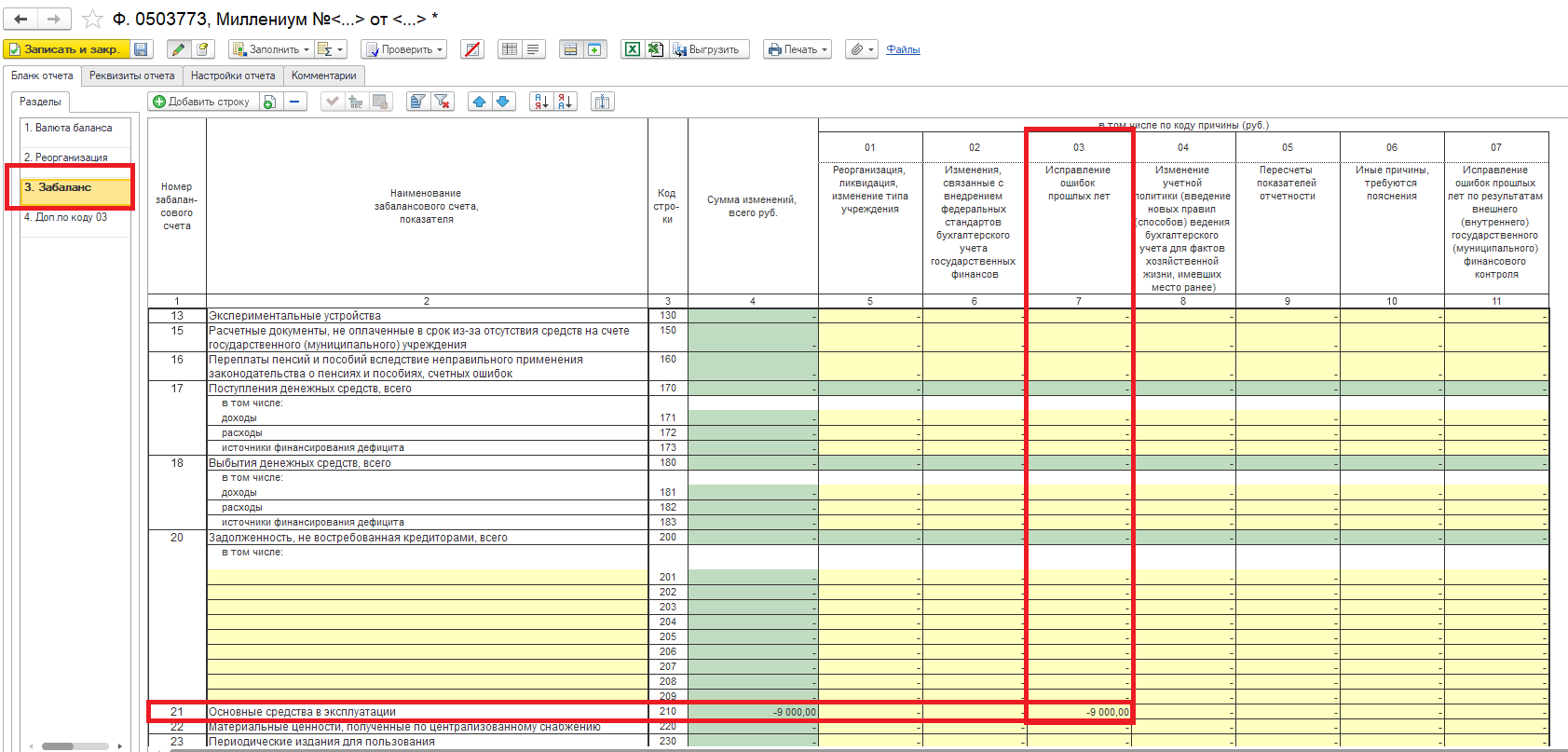Click the text lines view icon

pos(533,49)
